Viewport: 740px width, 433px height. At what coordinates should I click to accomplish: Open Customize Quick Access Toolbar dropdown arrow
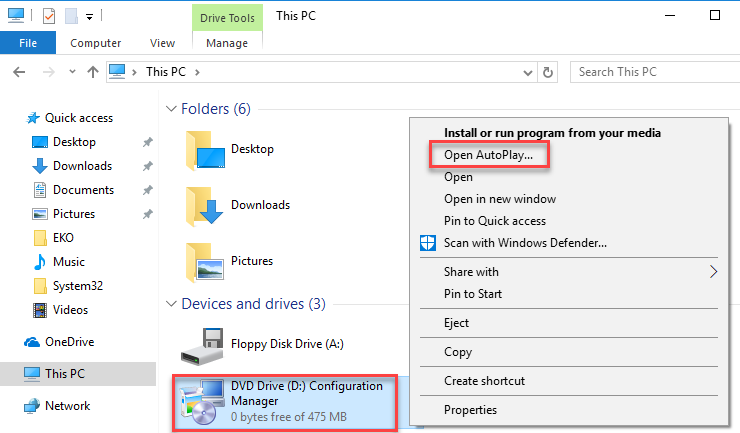click(x=89, y=17)
